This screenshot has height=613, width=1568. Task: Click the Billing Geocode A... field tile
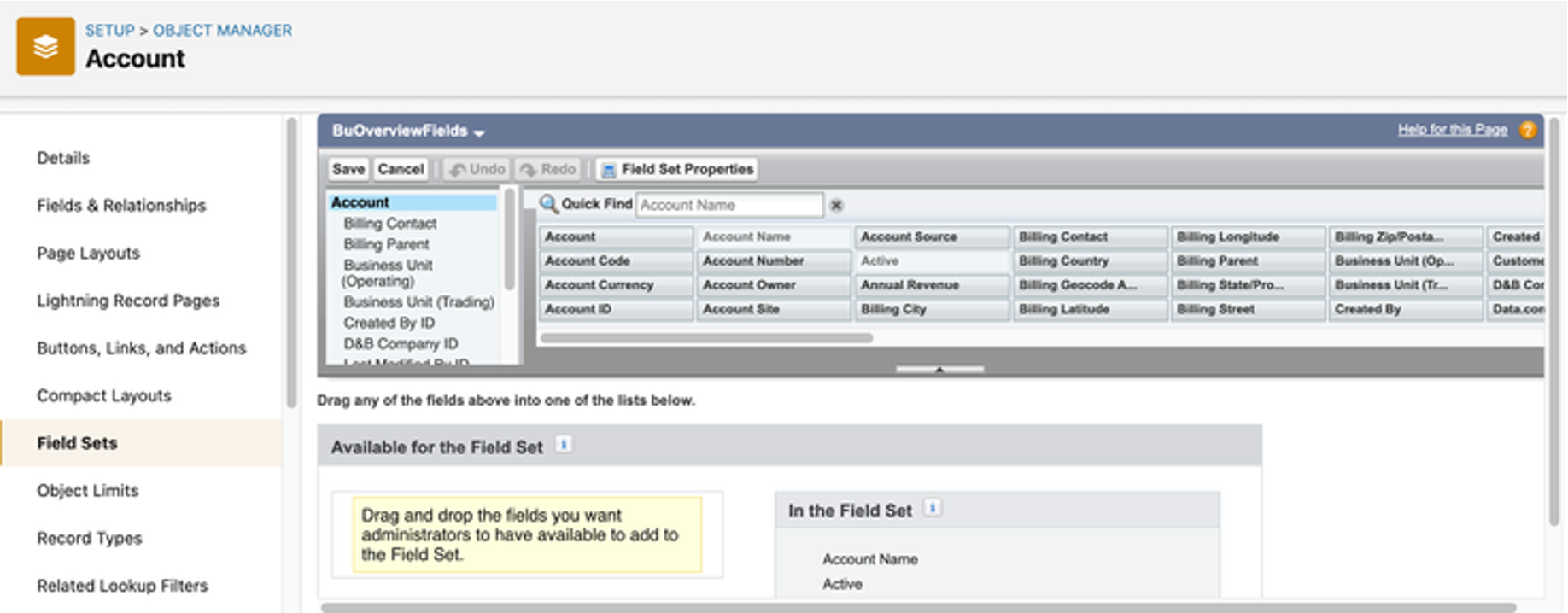[x=1090, y=285]
